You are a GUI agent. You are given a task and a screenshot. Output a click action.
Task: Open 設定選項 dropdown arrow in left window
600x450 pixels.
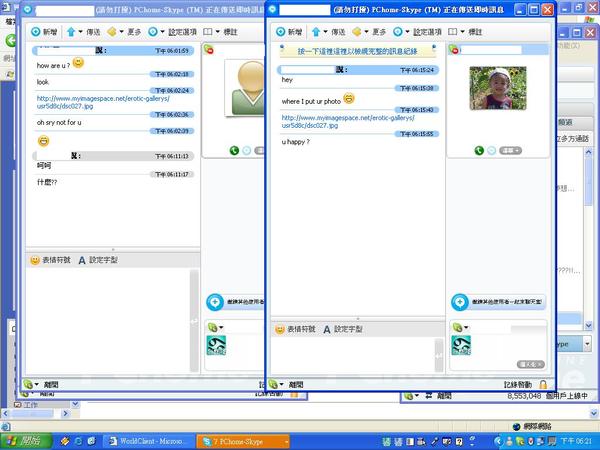(x=162, y=32)
